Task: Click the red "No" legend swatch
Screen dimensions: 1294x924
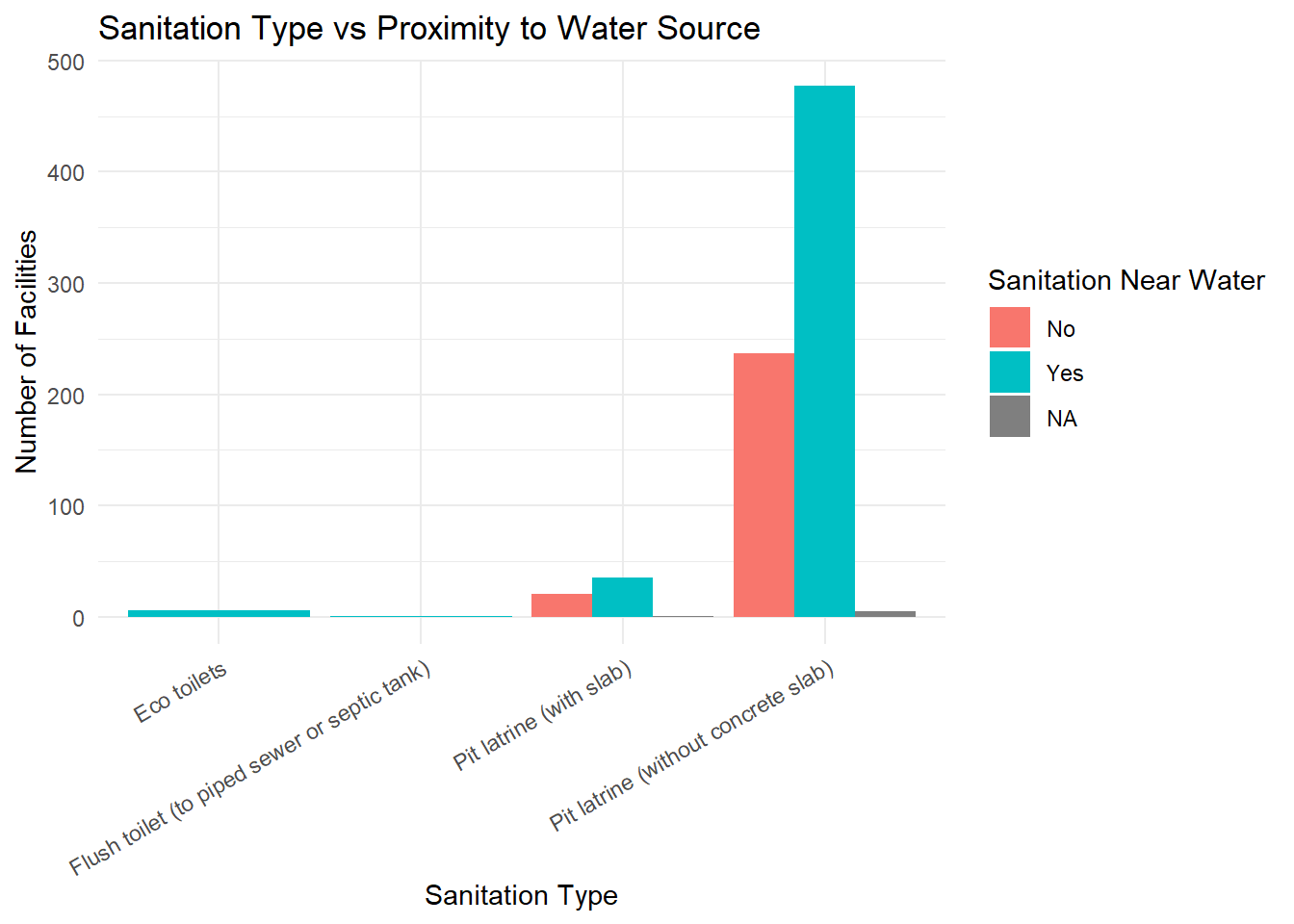Action: [x=1009, y=328]
